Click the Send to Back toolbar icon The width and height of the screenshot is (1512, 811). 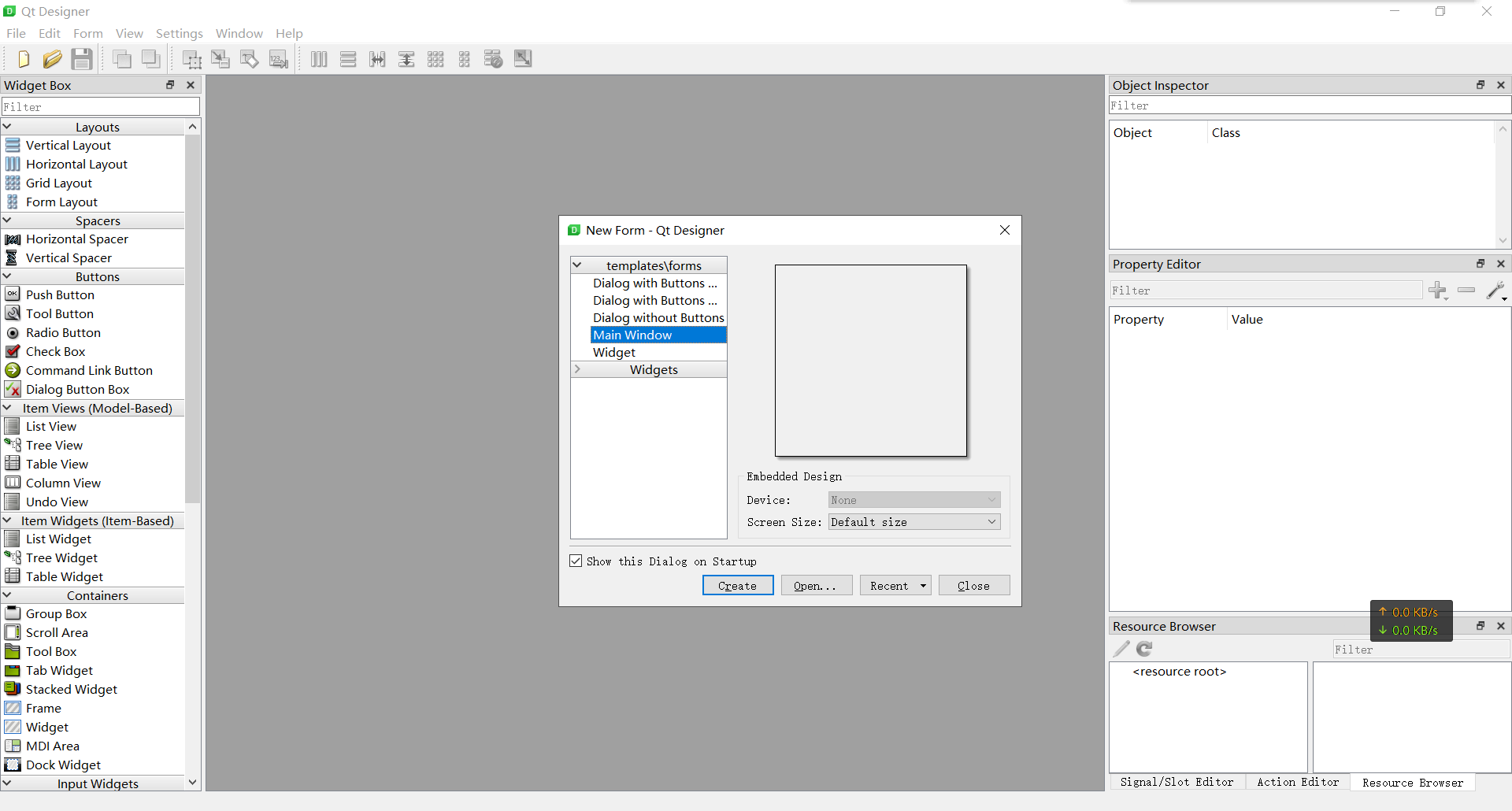121,59
